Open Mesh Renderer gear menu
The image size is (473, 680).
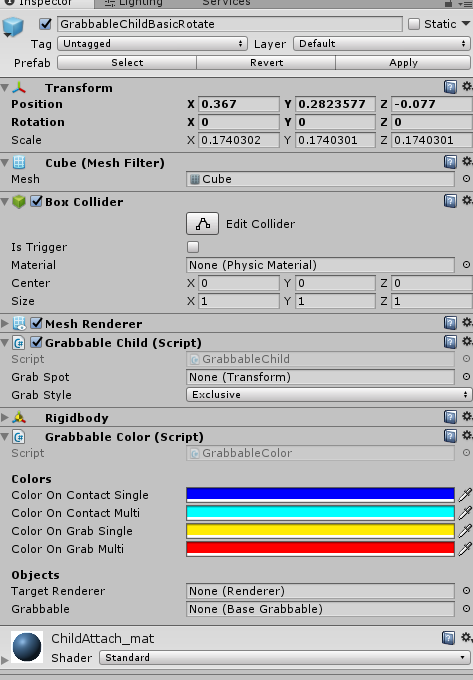pyautogui.click(x=466, y=323)
